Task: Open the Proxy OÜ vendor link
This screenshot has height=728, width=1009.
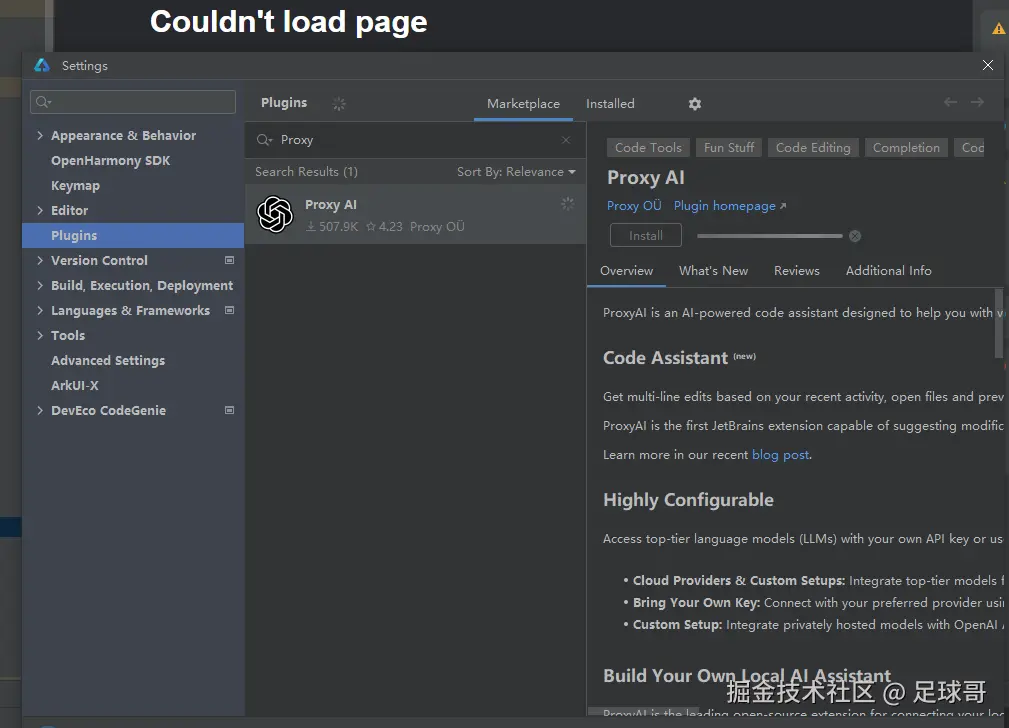Action: (634, 206)
